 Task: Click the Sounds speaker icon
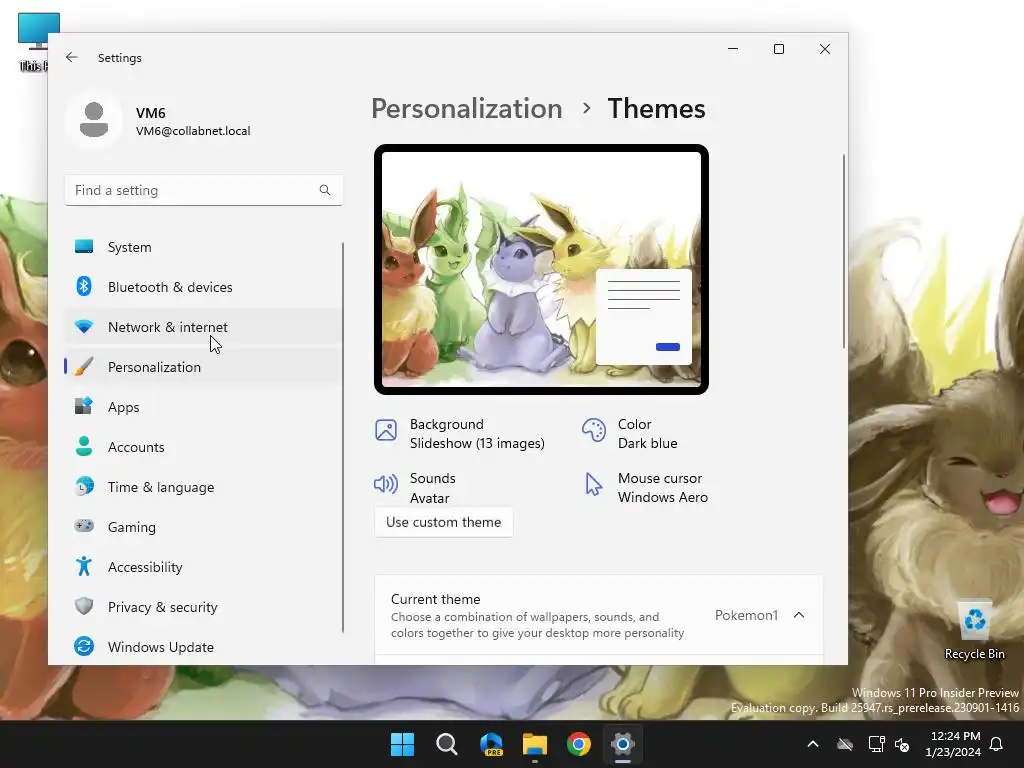pyautogui.click(x=386, y=484)
